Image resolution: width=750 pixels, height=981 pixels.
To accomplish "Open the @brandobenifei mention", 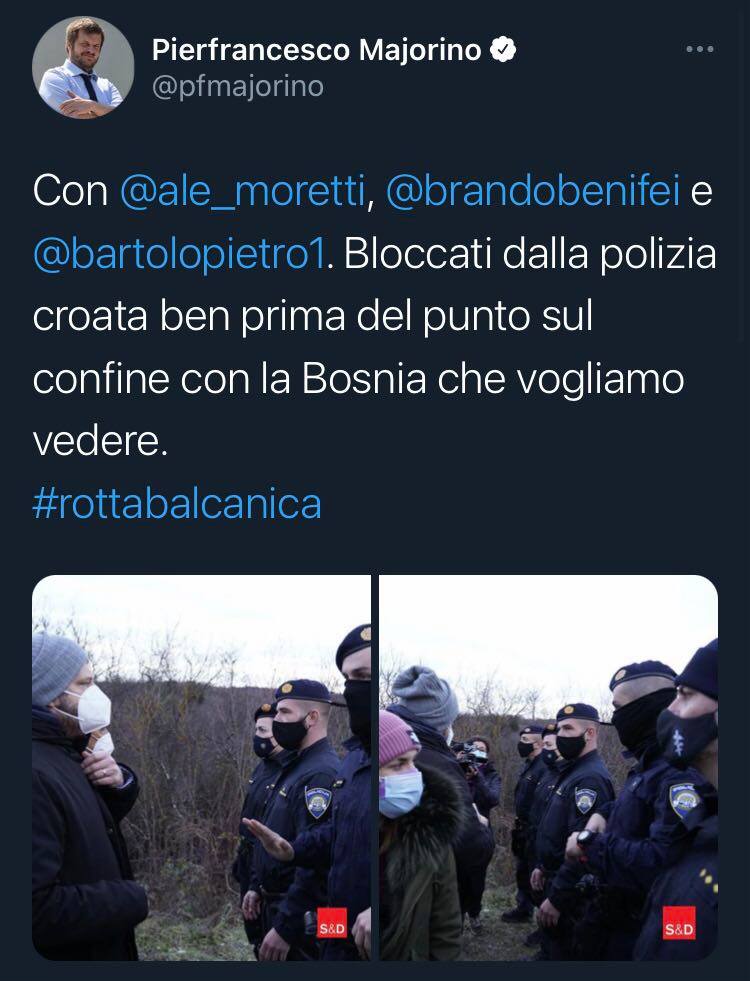I will 533,190.
